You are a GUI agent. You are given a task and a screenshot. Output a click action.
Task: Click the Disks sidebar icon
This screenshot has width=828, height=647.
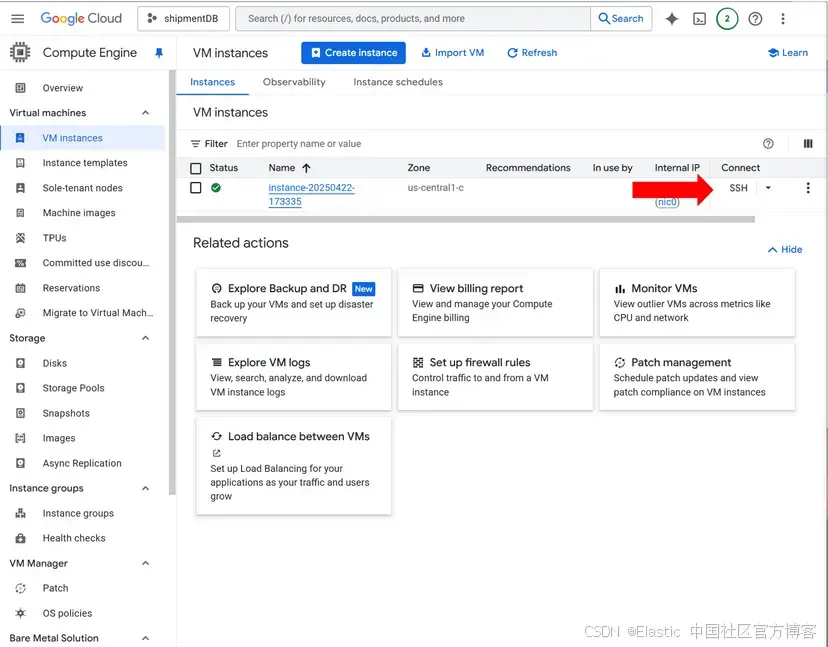[x=20, y=363]
